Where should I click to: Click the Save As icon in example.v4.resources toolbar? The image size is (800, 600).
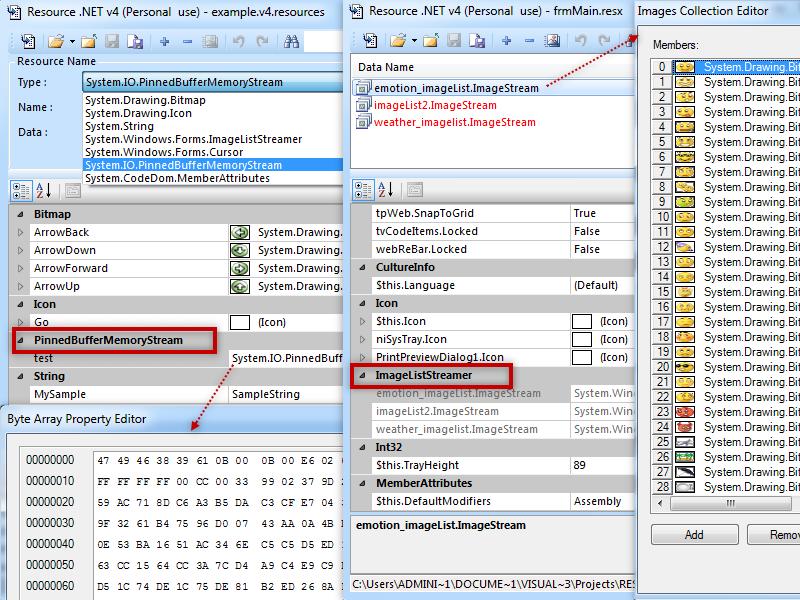(x=135, y=42)
